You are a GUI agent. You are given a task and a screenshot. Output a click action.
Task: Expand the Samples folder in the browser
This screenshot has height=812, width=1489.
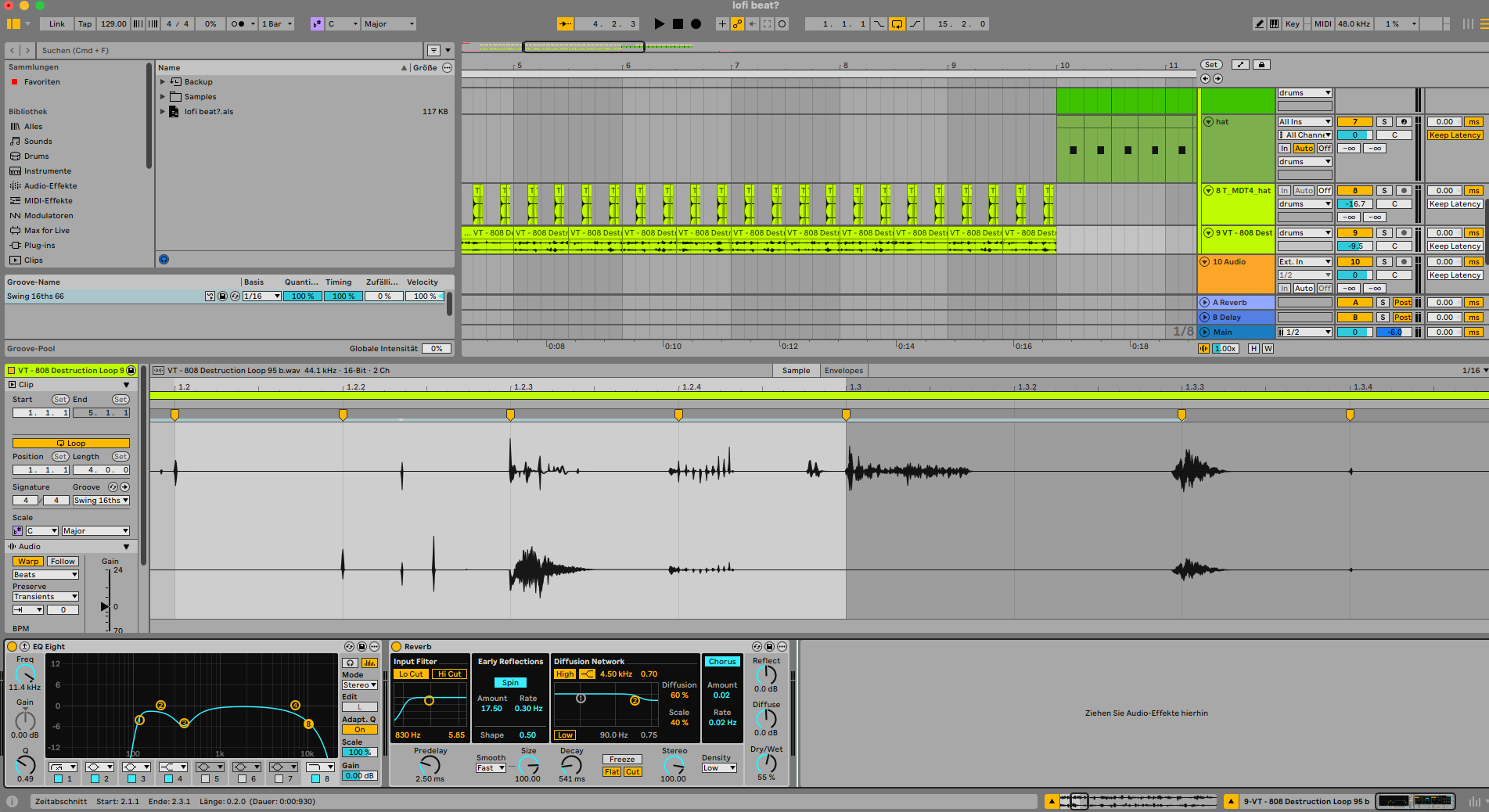pyautogui.click(x=163, y=96)
